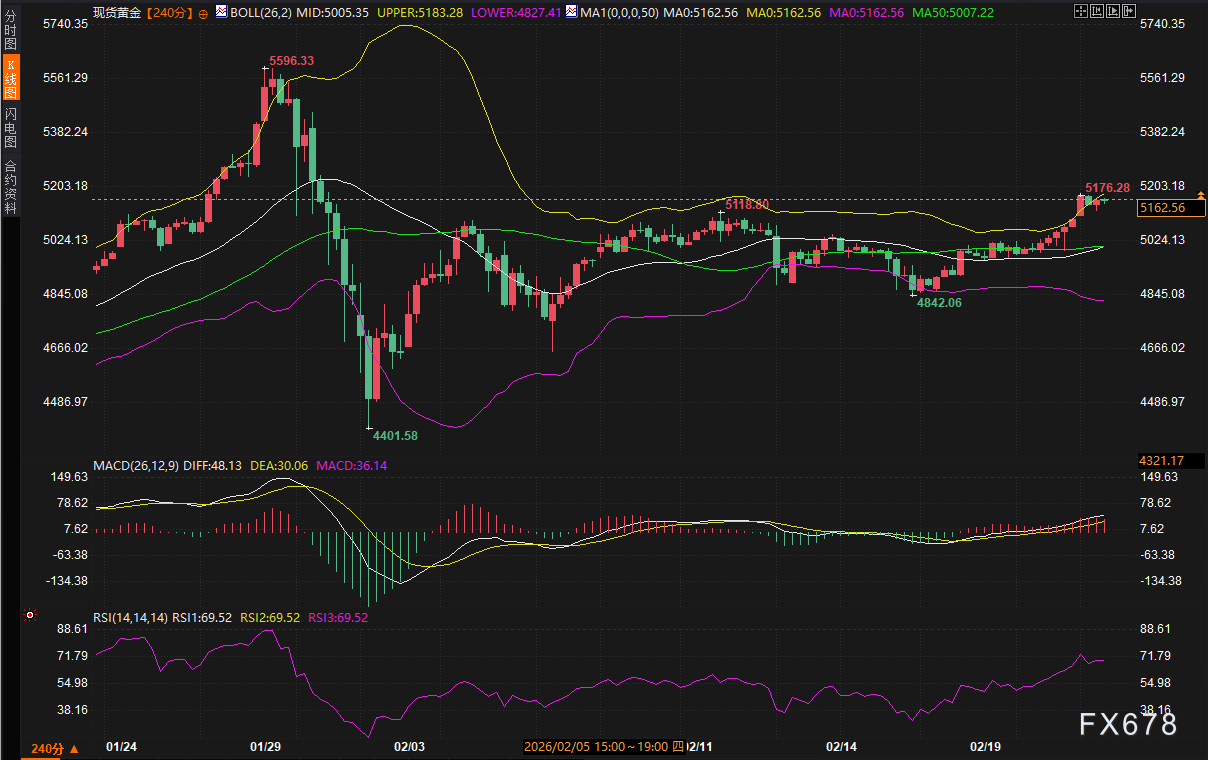Click the MACD(26,12,9) indicator label
Screen dimensions: 1208x760
pyautogui.click(x=137, y=465)
